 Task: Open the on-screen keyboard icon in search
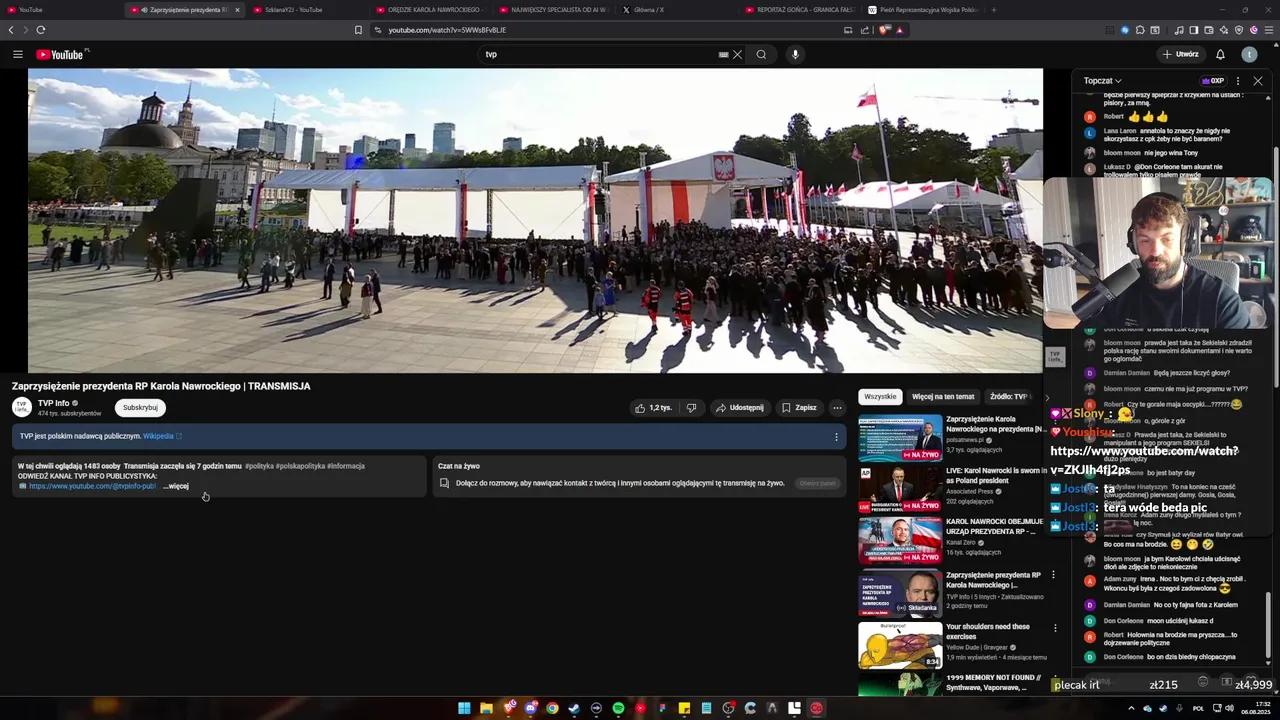[723, 54]
